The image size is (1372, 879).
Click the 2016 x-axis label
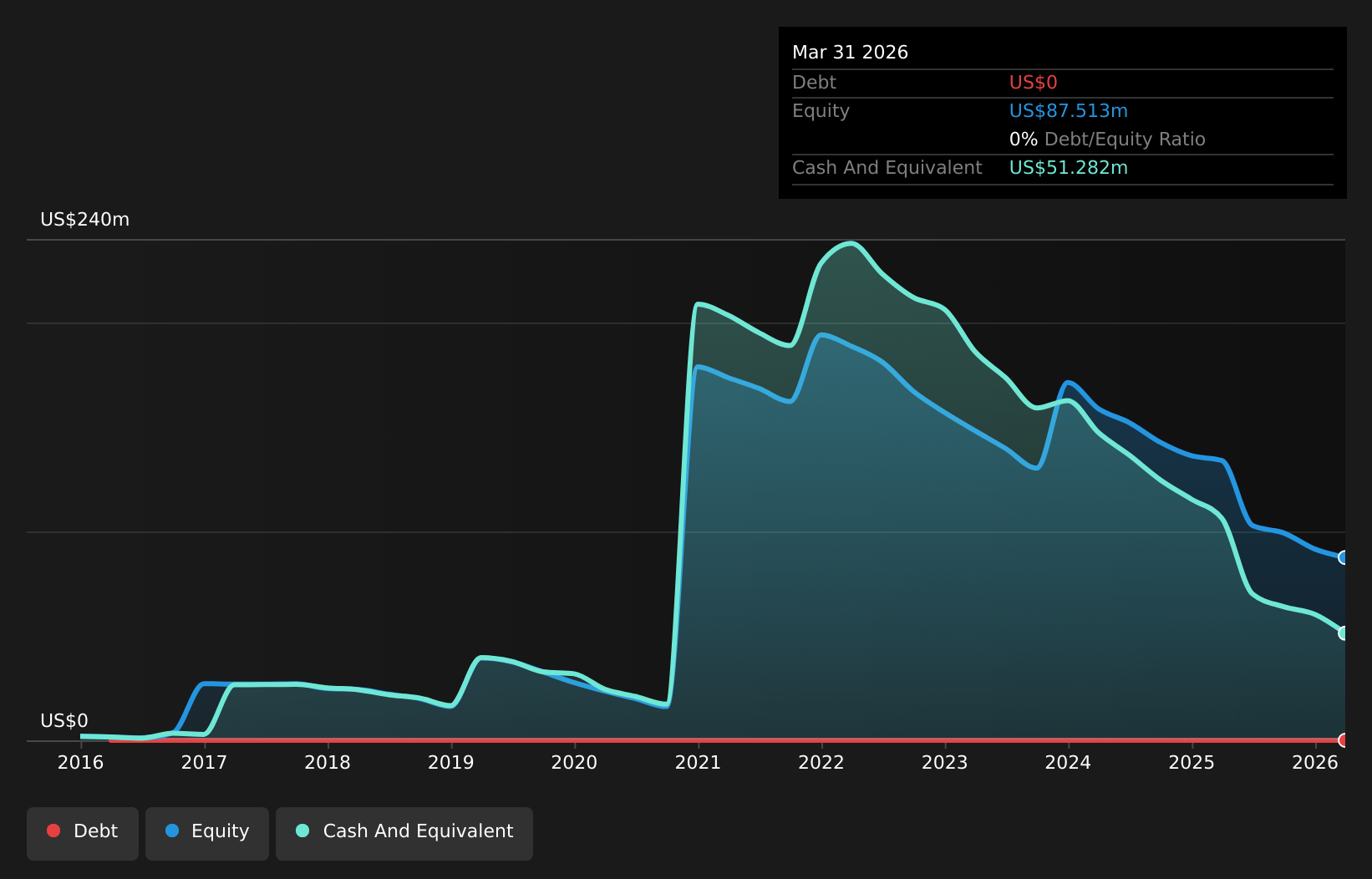tap(80, 762)
